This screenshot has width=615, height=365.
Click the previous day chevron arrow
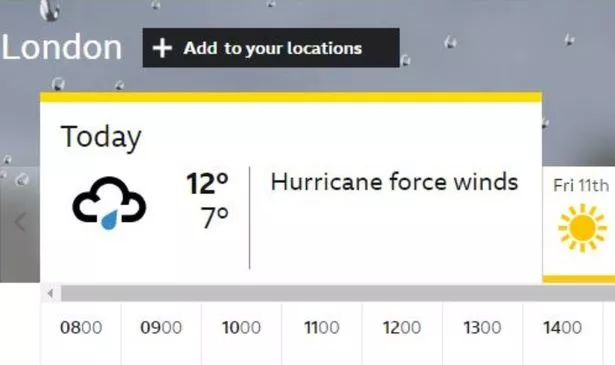[x=20, y=222]
